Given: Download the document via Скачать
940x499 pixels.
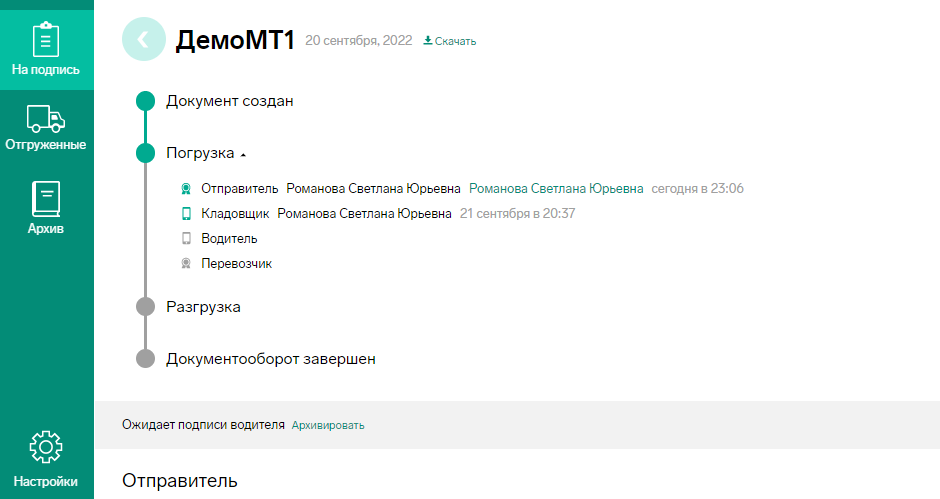Looking at the screenshot, I should tap(450, 41).
